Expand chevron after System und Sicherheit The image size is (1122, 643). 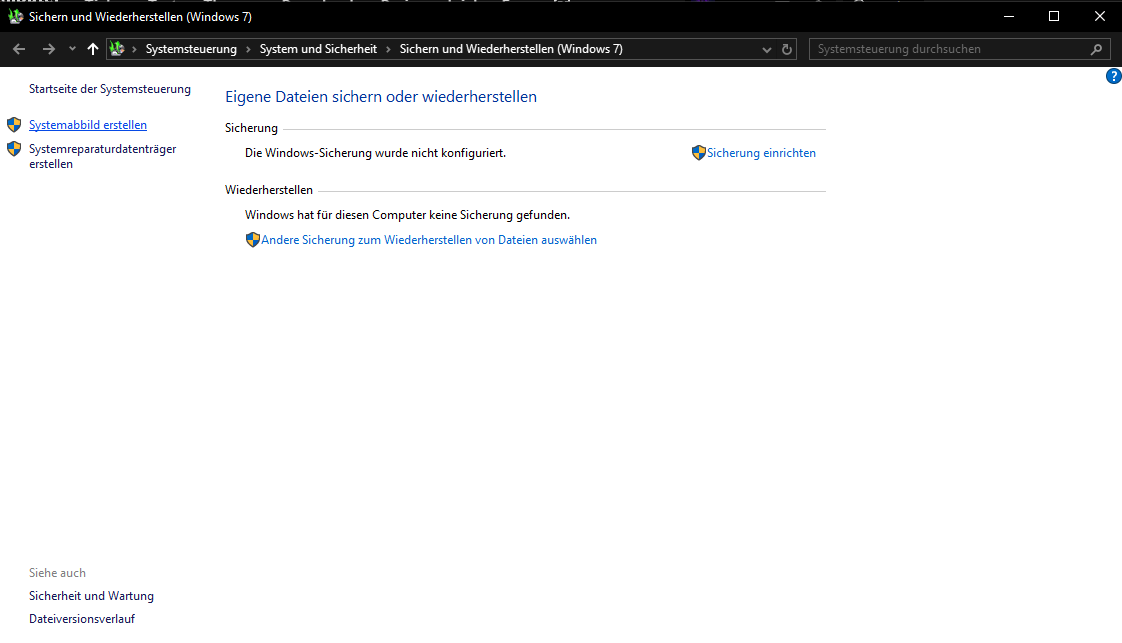click(x=389, y=49)
